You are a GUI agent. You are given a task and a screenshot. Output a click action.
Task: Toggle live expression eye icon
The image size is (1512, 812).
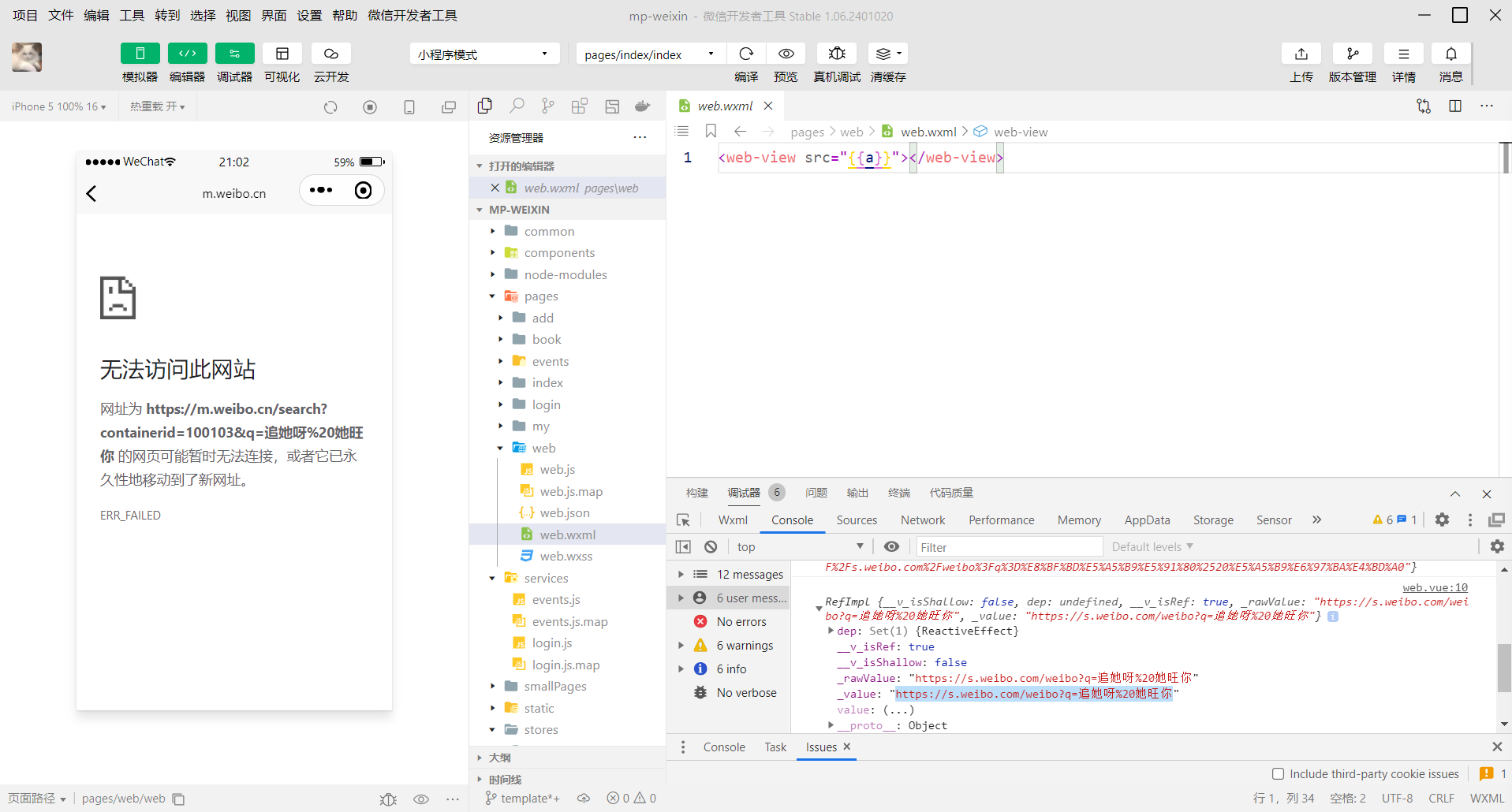[891, 546]
